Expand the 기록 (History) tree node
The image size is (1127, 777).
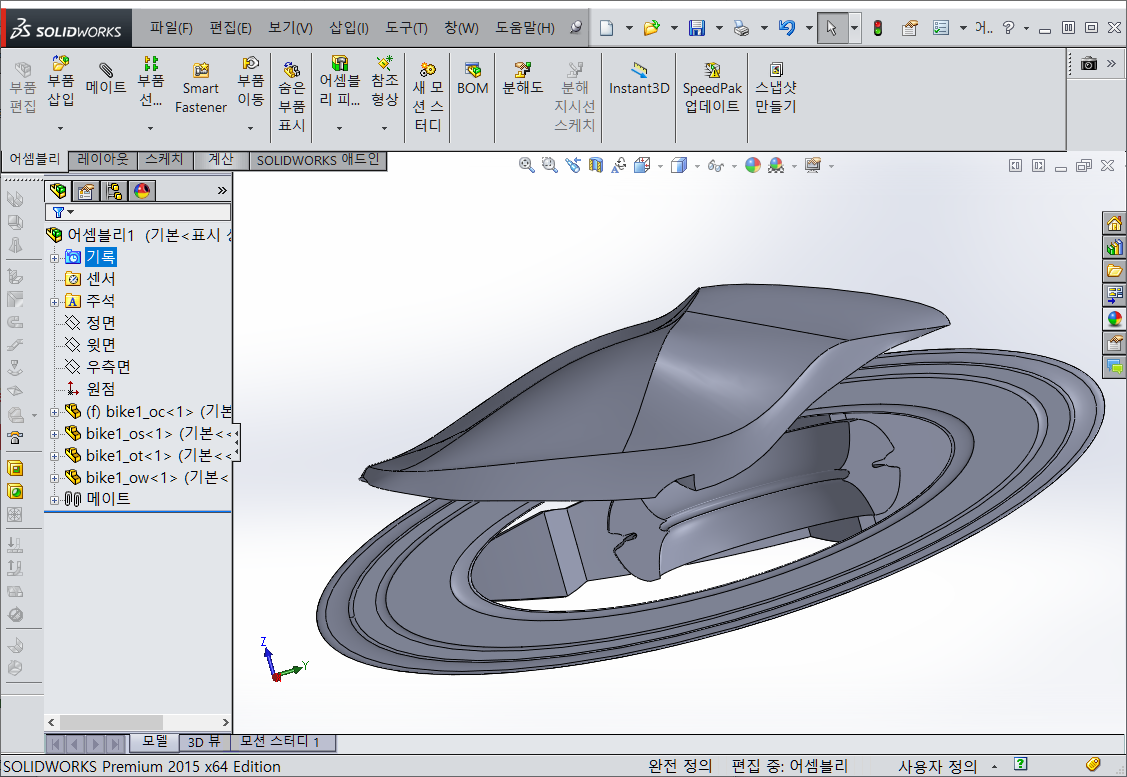click(x=54, y=258)
